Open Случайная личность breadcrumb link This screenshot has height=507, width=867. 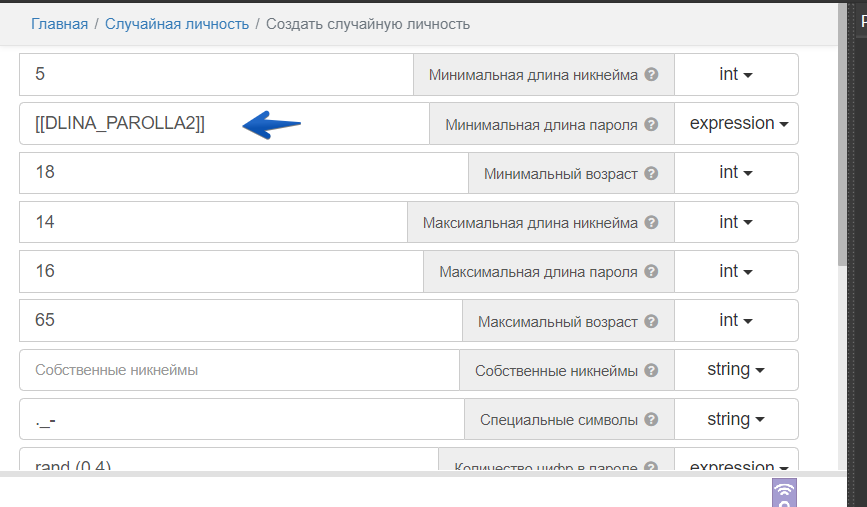(x=177, y=23)
